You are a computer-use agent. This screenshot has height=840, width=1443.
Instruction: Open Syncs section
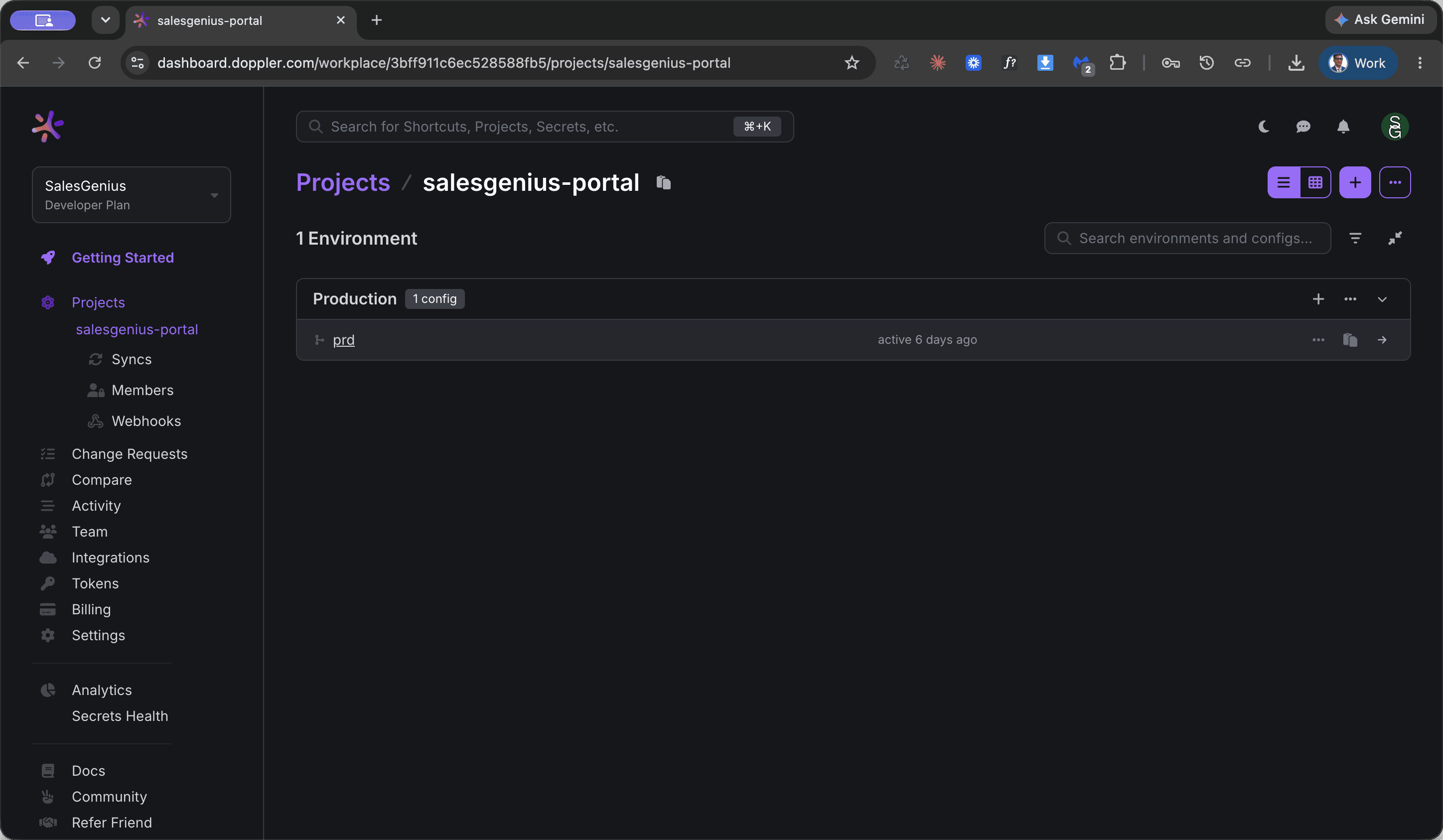tap(131, 360)
